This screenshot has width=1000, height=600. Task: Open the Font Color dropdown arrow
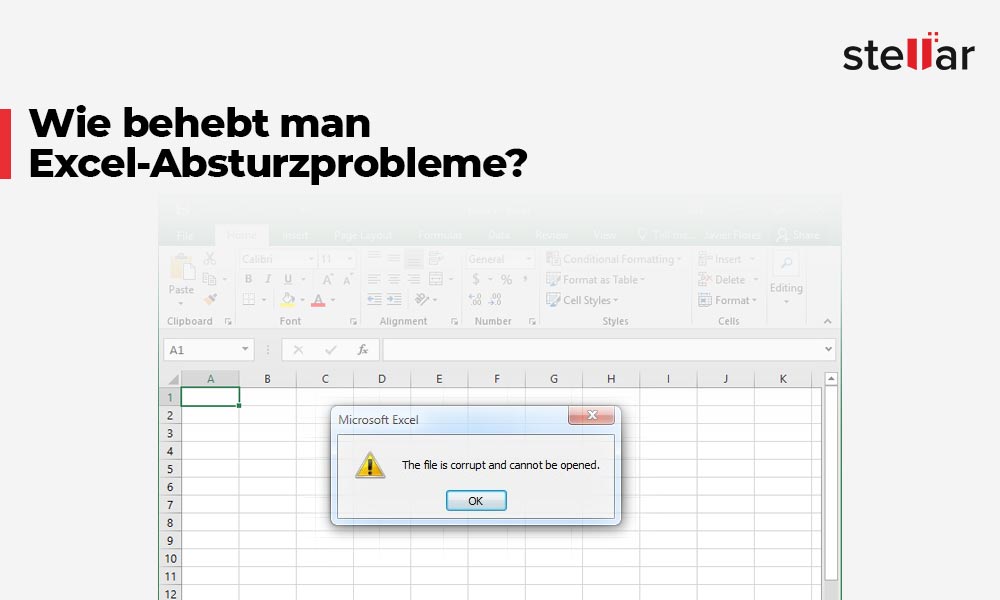point(332,300)
